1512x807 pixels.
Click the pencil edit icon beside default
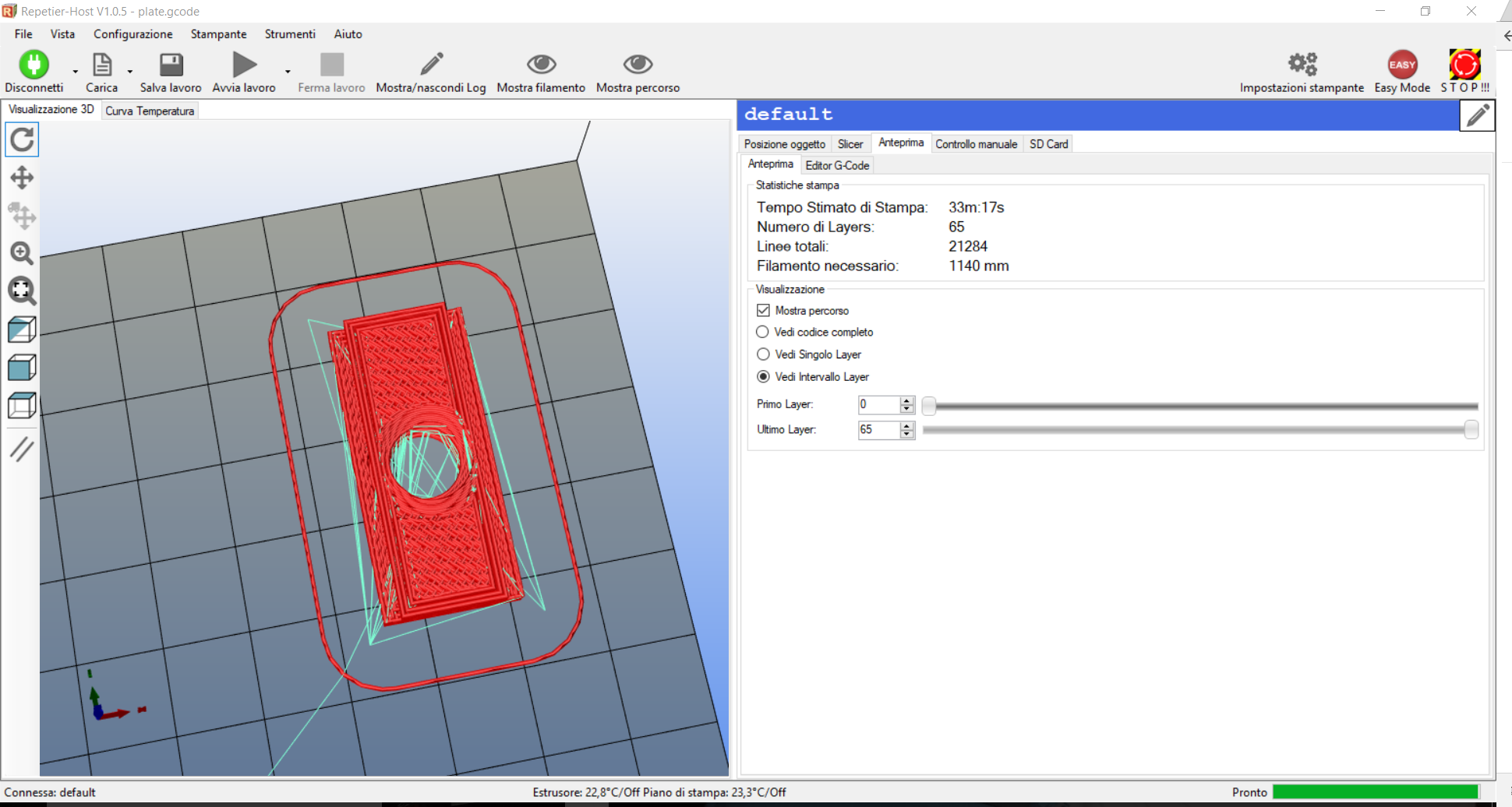[1477, 115]
